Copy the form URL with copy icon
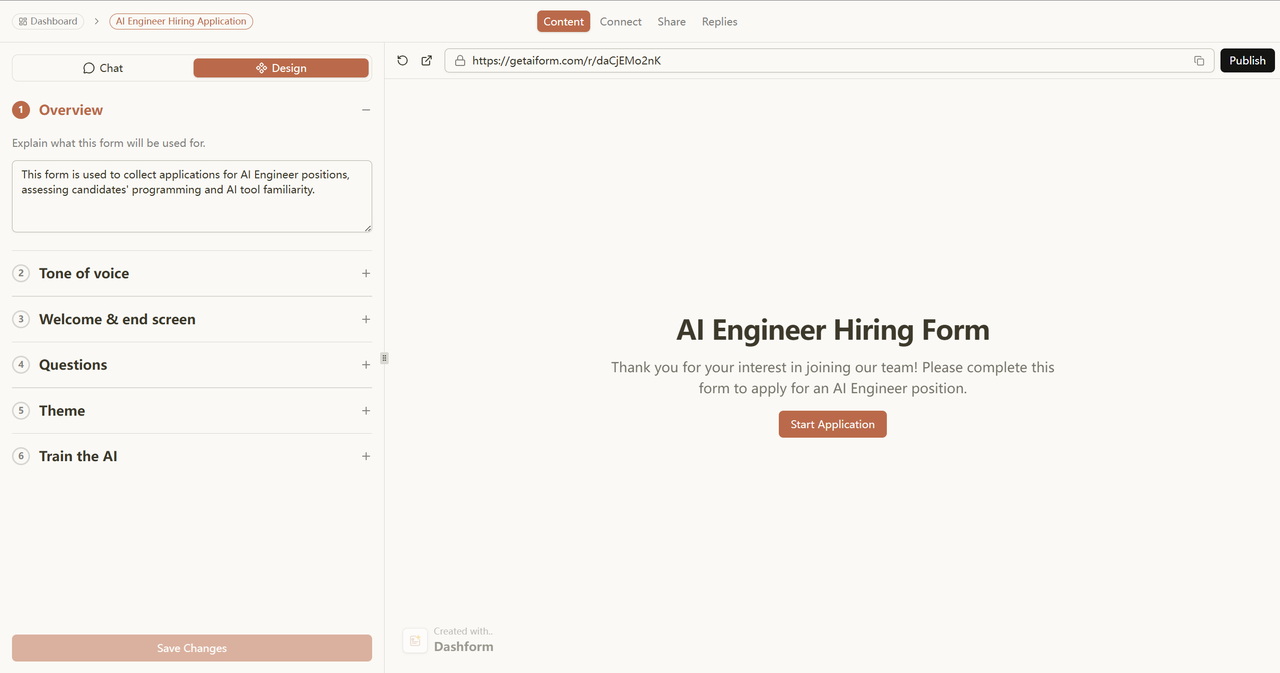The width and height of the screenshot is (1280, 673). (x=1199, y=61)
